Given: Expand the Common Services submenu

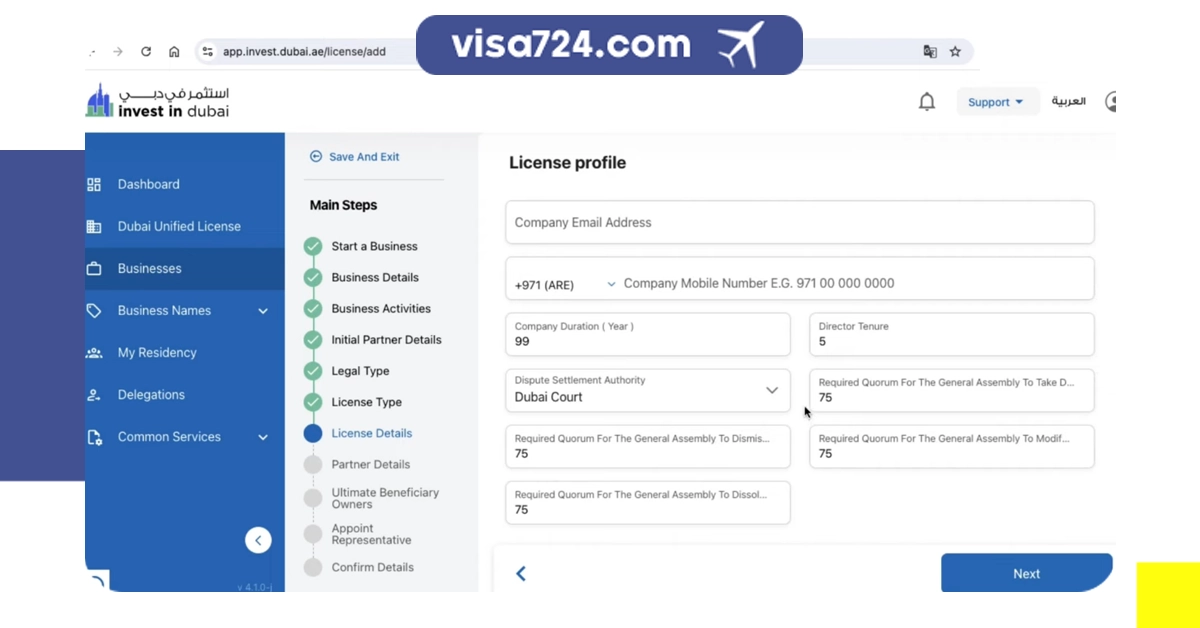Looking at the screenshot, I should [x=263, y=437].
